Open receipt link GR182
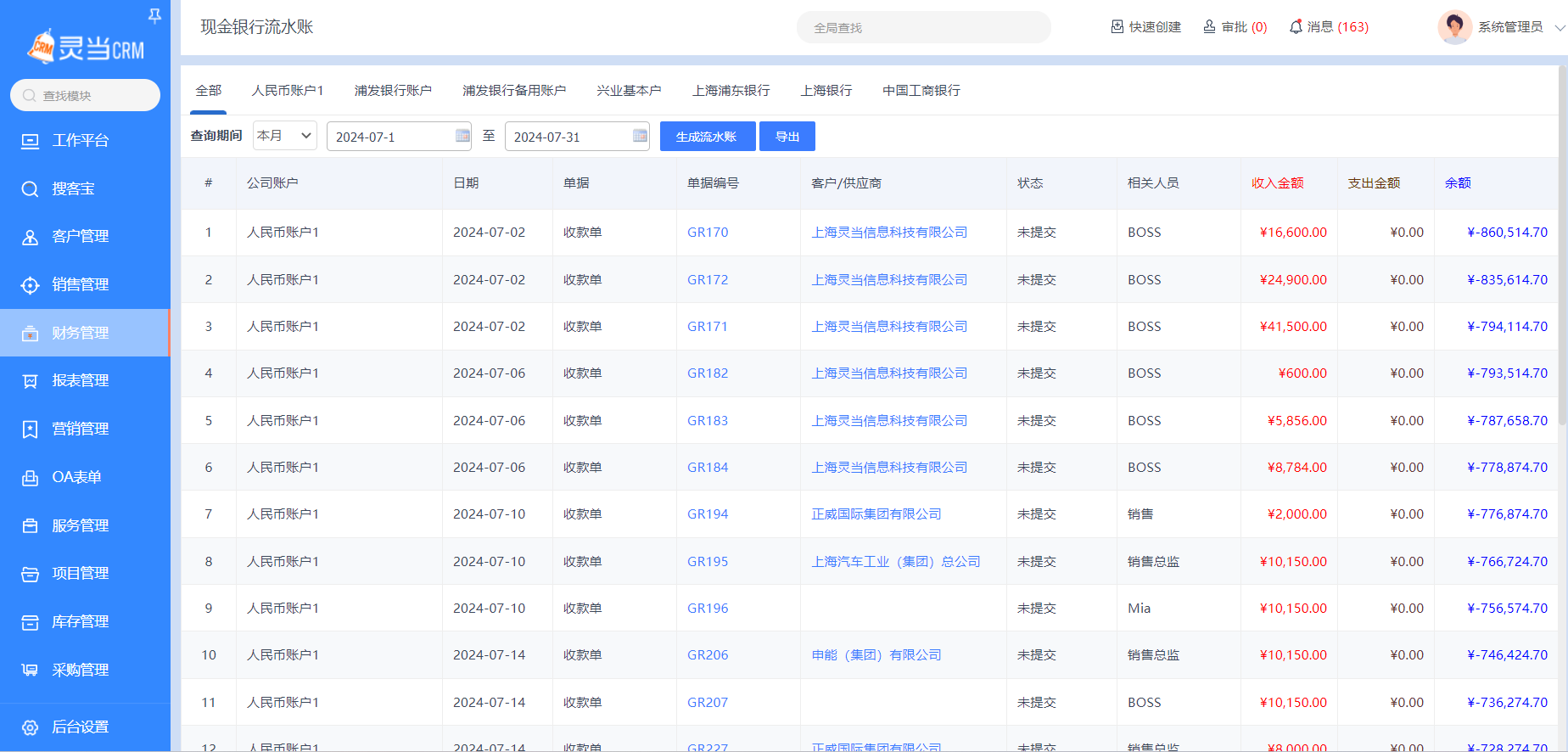 708,373
